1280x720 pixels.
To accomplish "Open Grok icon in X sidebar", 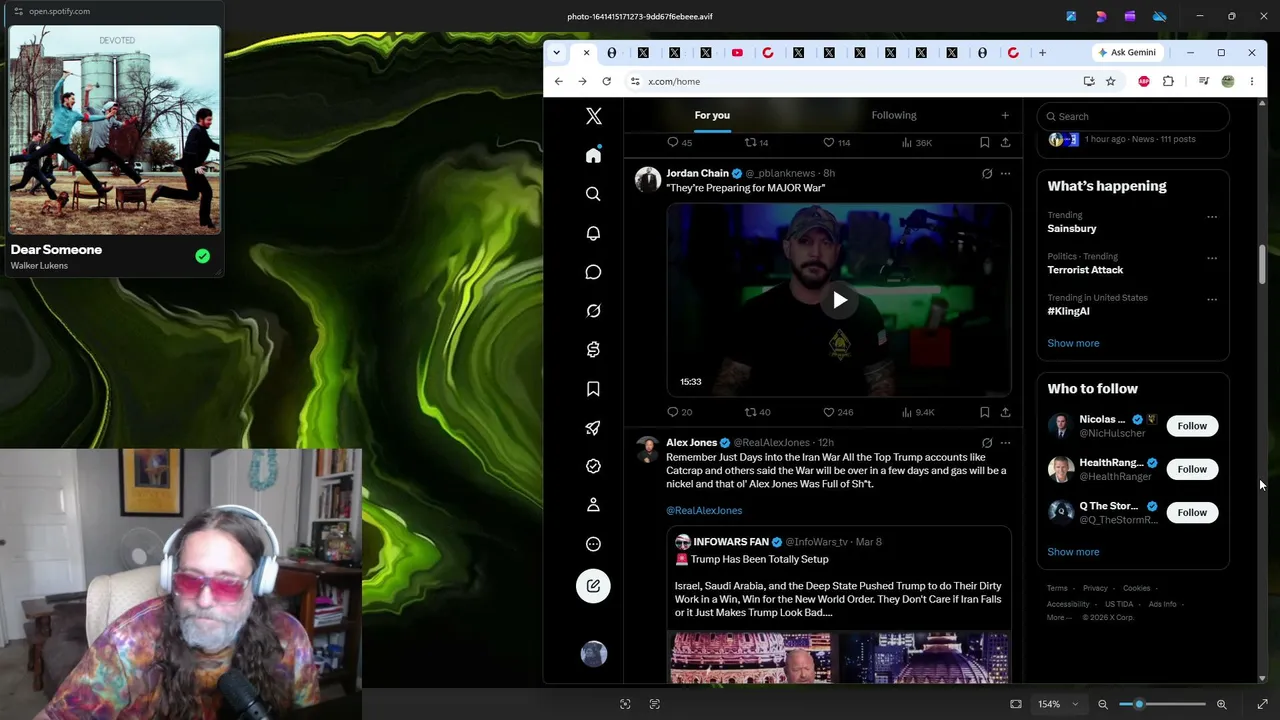I will click(593, 311).
